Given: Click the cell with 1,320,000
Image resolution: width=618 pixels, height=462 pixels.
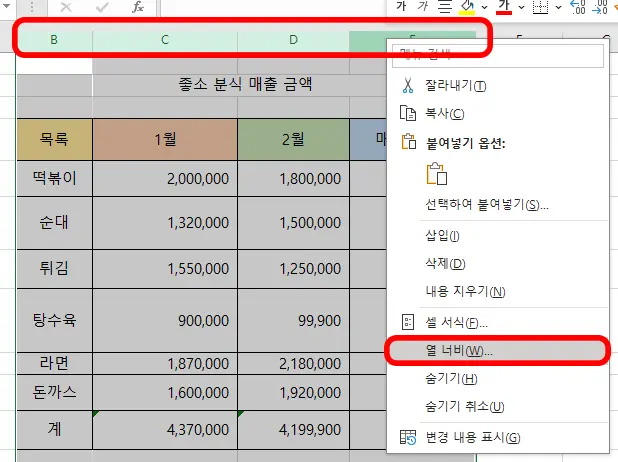Looking at the screenshot, I should click(165, 223).
